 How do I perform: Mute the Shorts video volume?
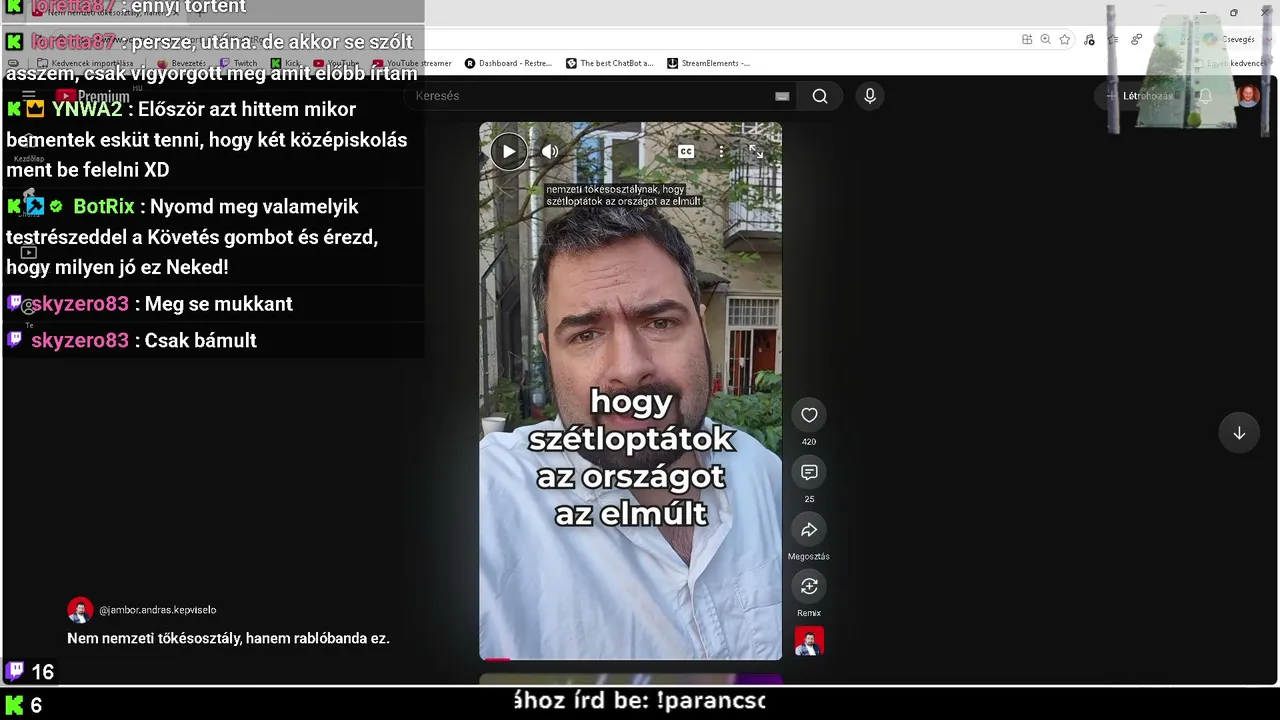[x=550, y=151]
